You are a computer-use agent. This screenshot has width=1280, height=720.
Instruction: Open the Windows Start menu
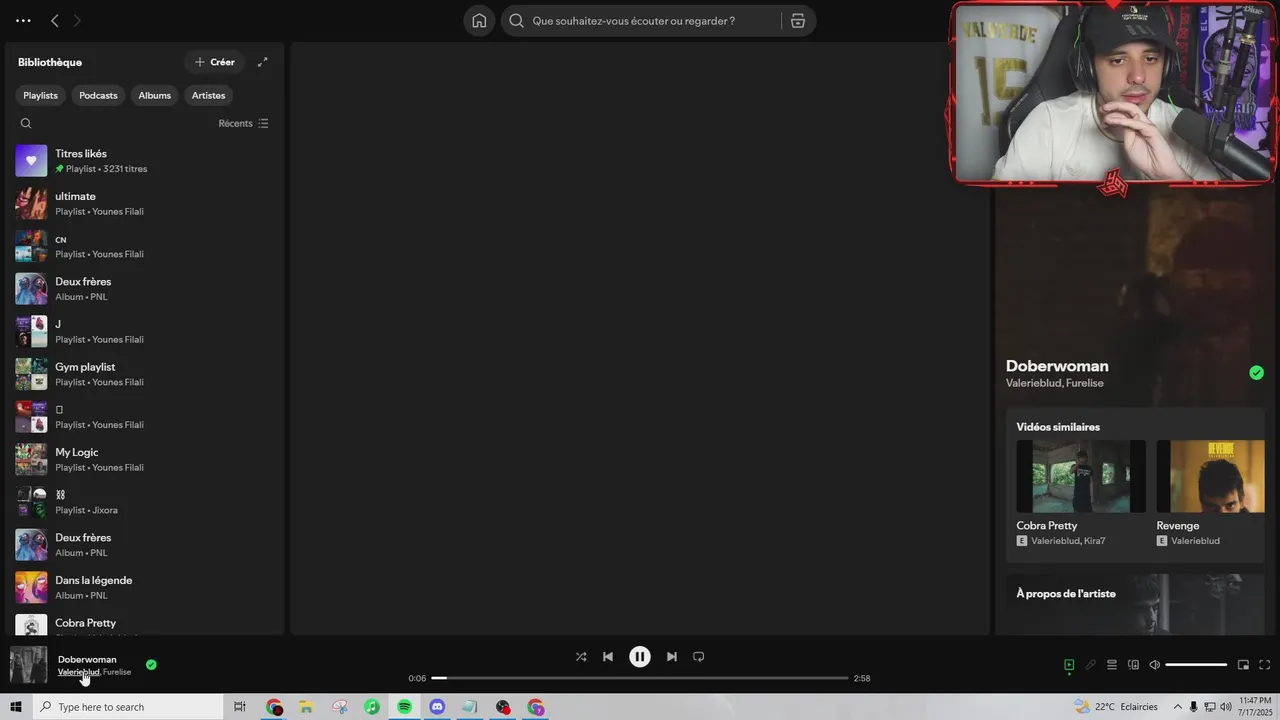[16, 707]
